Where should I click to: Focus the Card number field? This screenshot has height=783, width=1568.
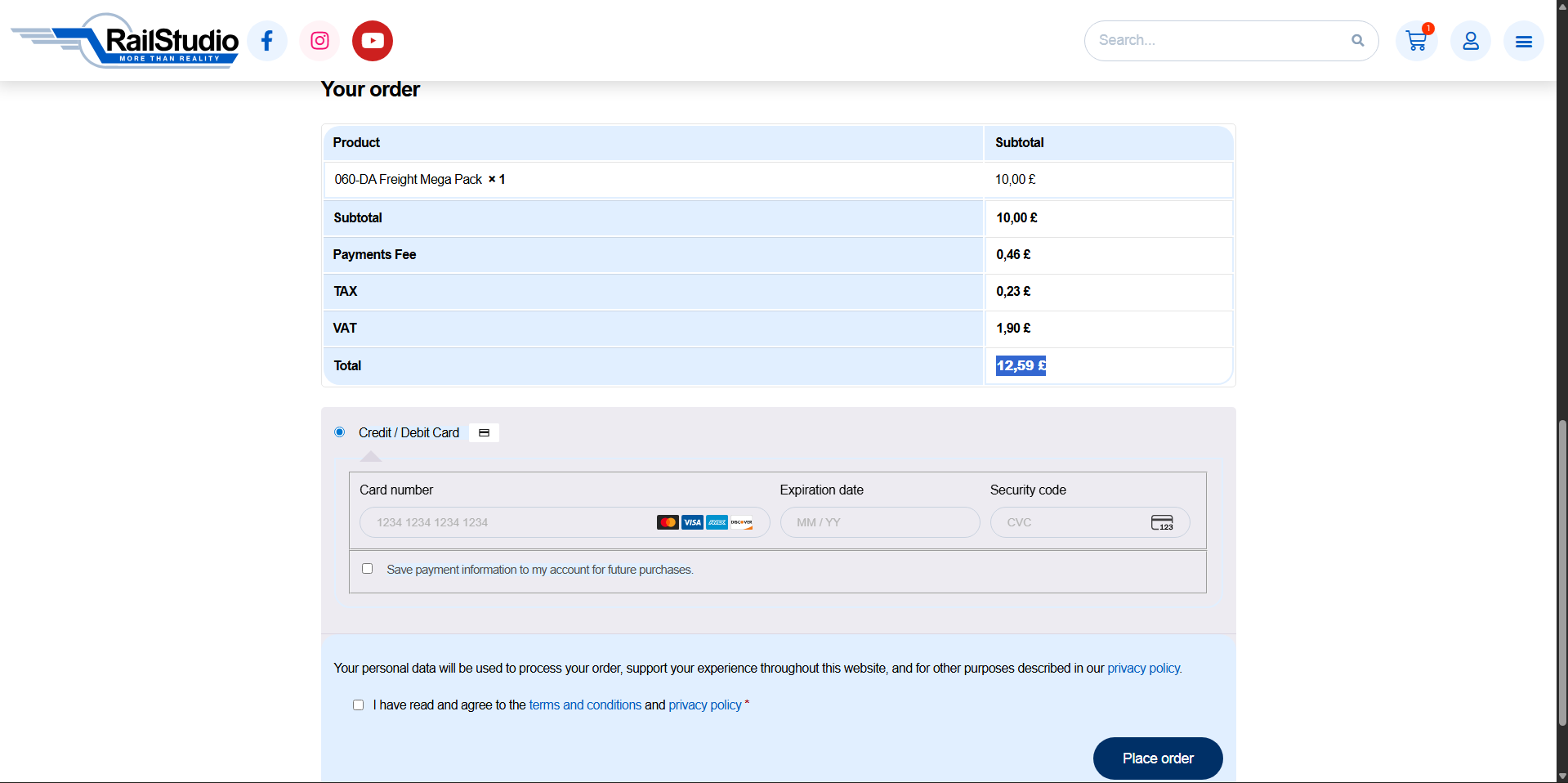pyautogui.click(x=565, y=522)
